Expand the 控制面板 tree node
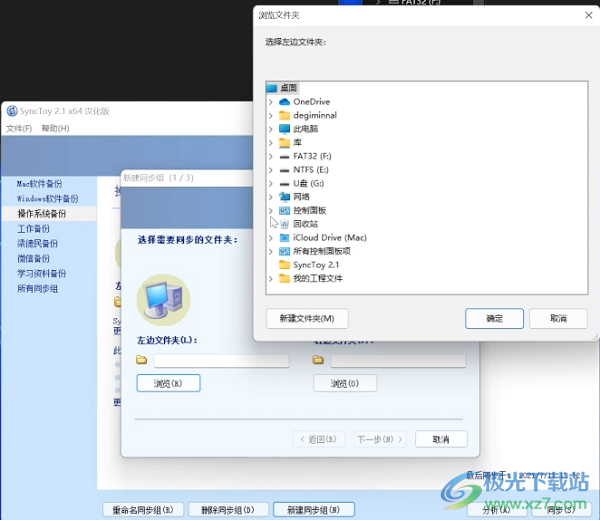Image resolution: width=600 pixels, height=520 pixels. 271,210
